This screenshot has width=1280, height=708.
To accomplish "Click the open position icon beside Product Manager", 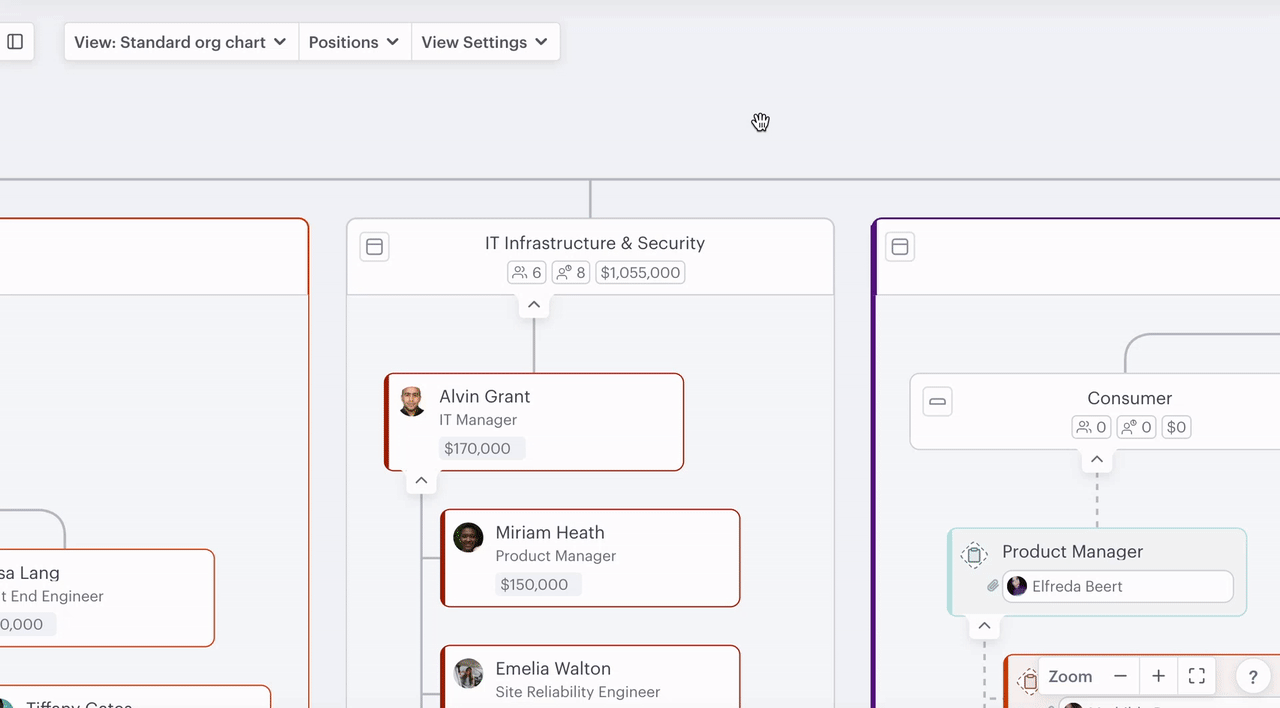I will point(974,555).
